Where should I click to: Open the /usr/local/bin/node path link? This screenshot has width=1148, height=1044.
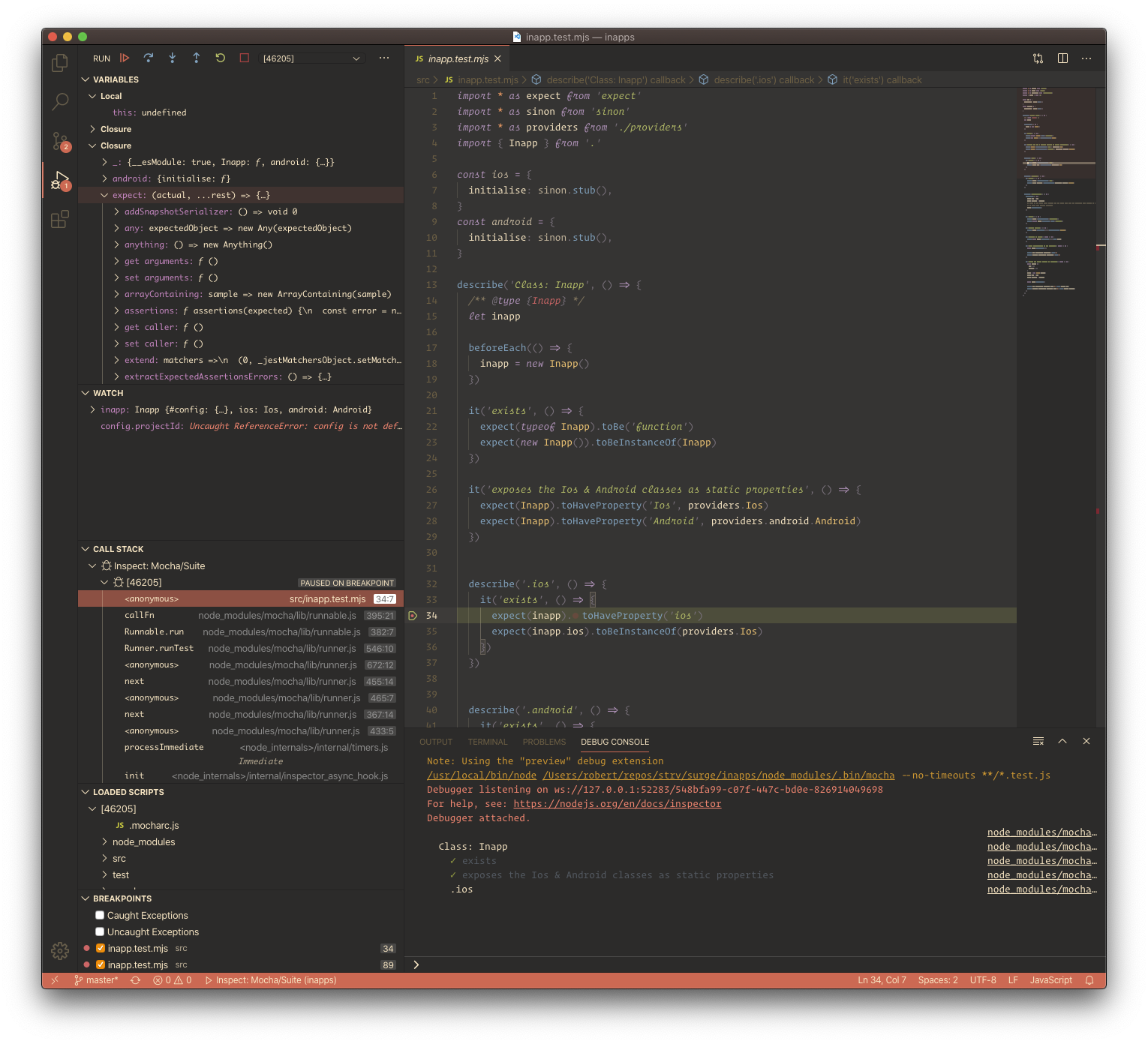click(x=482, y=775)
